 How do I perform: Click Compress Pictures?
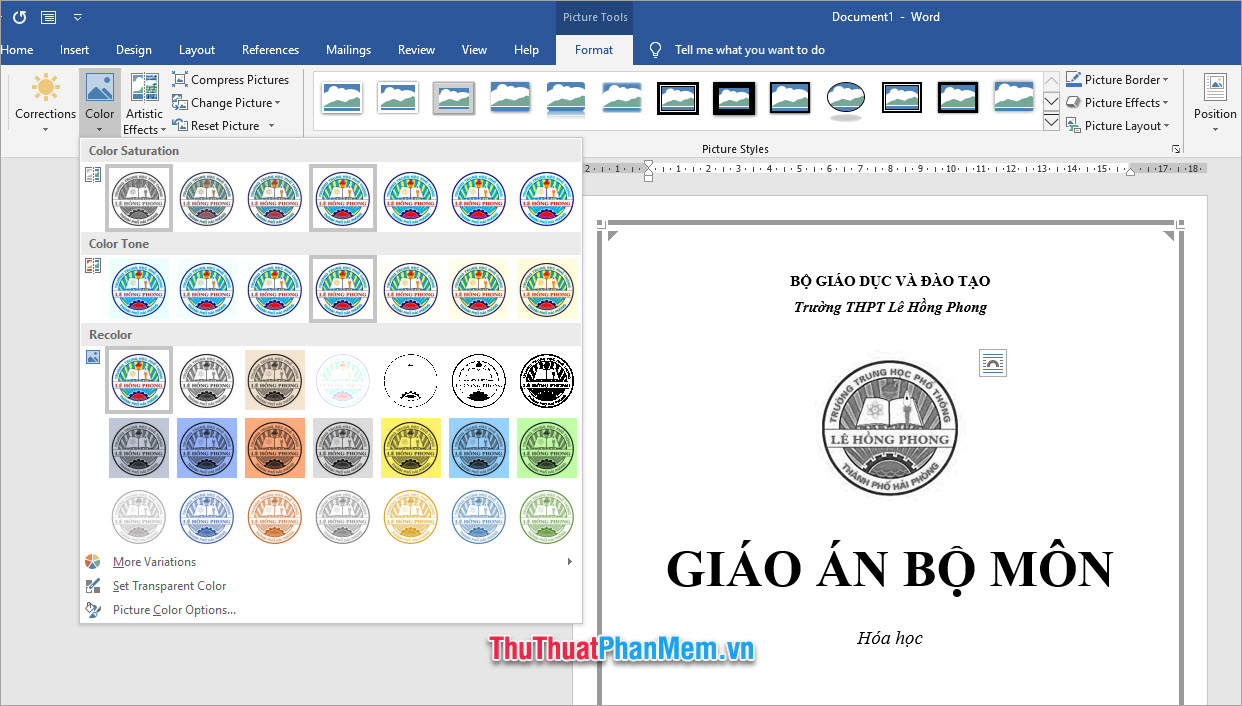[232, 79]
